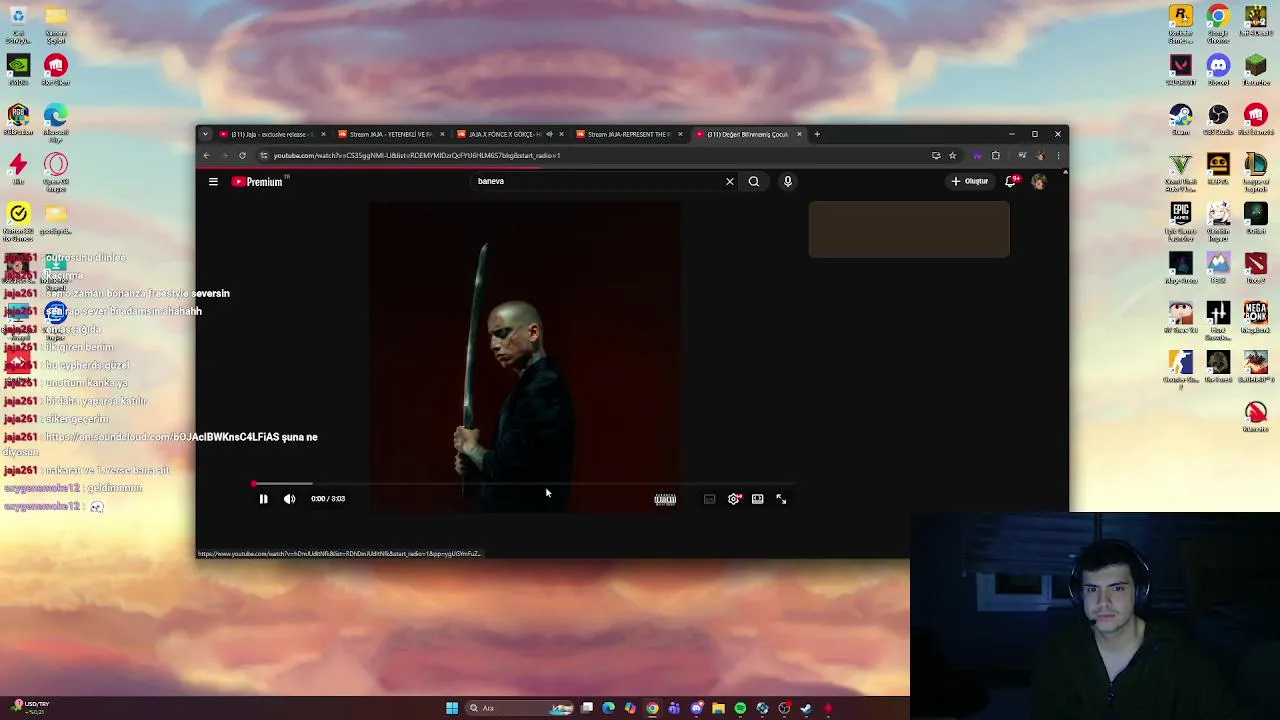
Task: Launch Microsoft Edge from the taskbar
Action: tap(608, 708)
